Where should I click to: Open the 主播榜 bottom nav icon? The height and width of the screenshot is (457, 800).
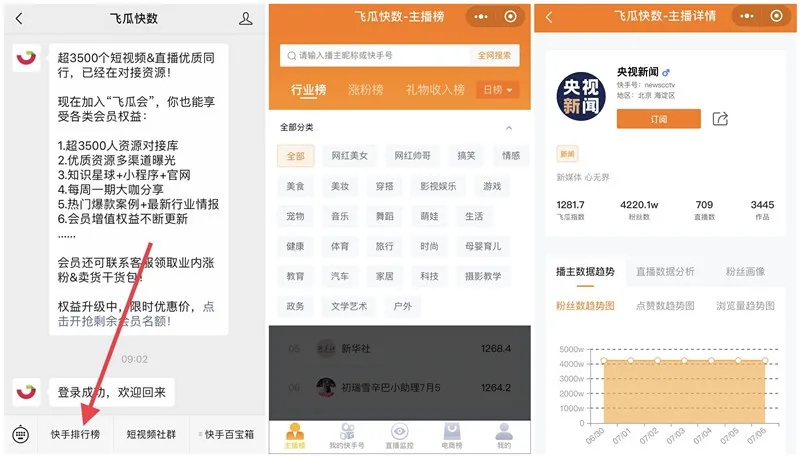click(x=295, y=436)
